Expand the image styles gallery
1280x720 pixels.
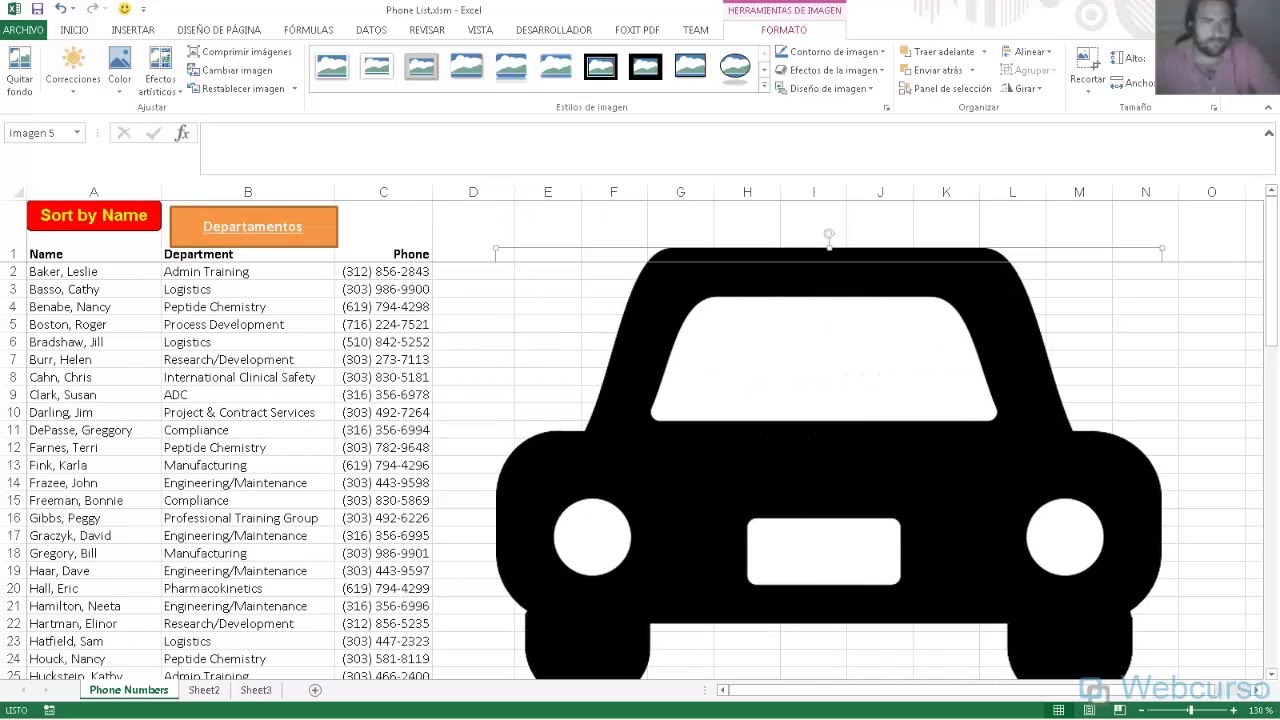(764, 87)
